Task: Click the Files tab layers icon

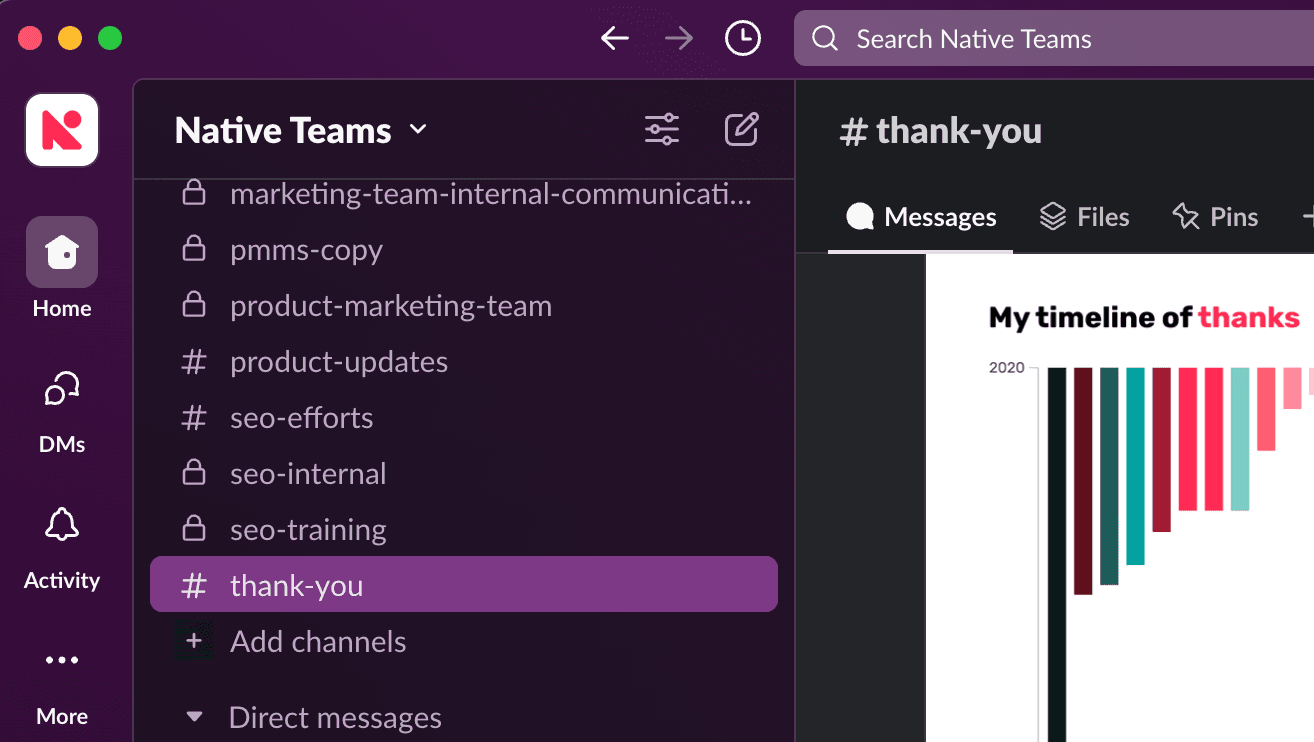Action: pyautogui.click(x=1053, y=217)
